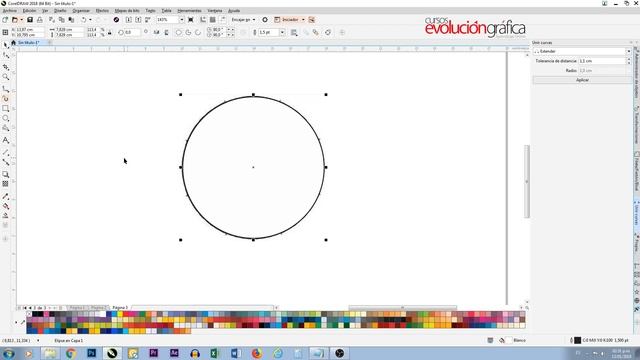This screenshot has height=360, width=640.
Task: Toggle mirror horizontally button
Action: 157,32
